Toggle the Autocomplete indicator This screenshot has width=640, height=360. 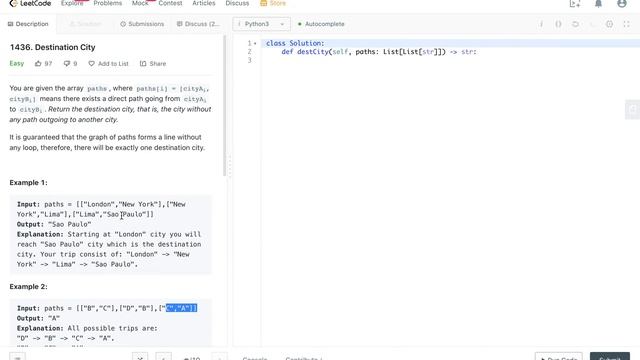(321, 24)
